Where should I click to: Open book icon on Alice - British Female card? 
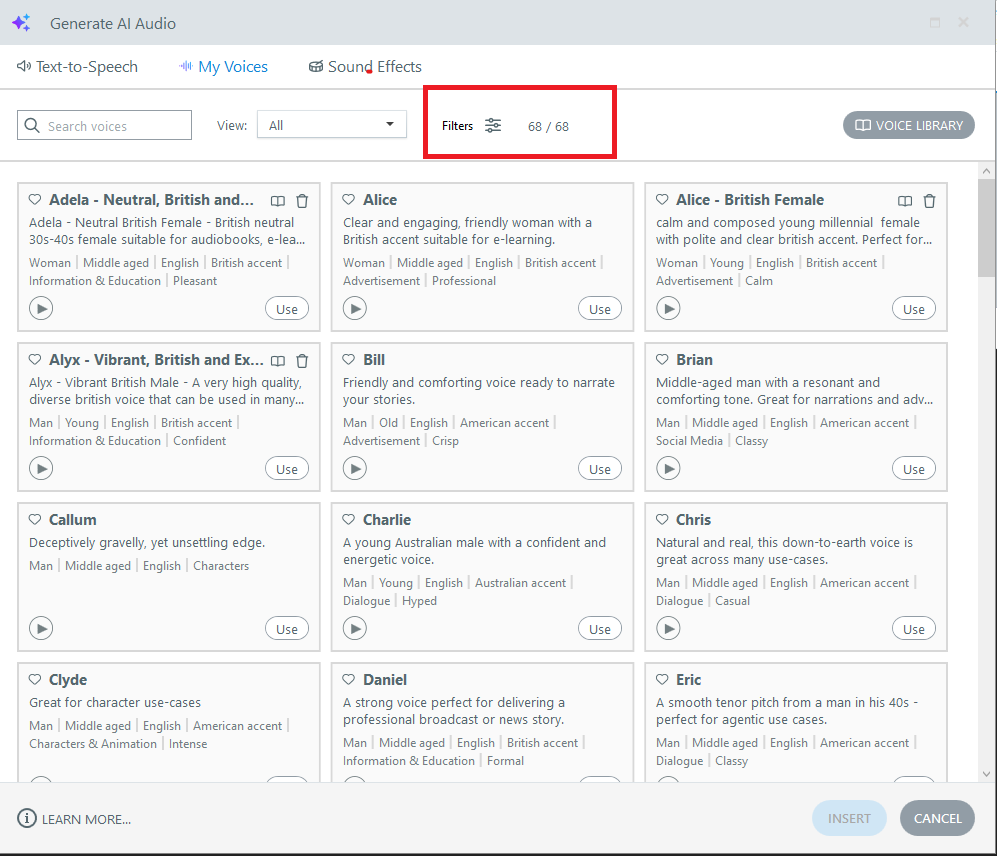[x=905, y=200]
